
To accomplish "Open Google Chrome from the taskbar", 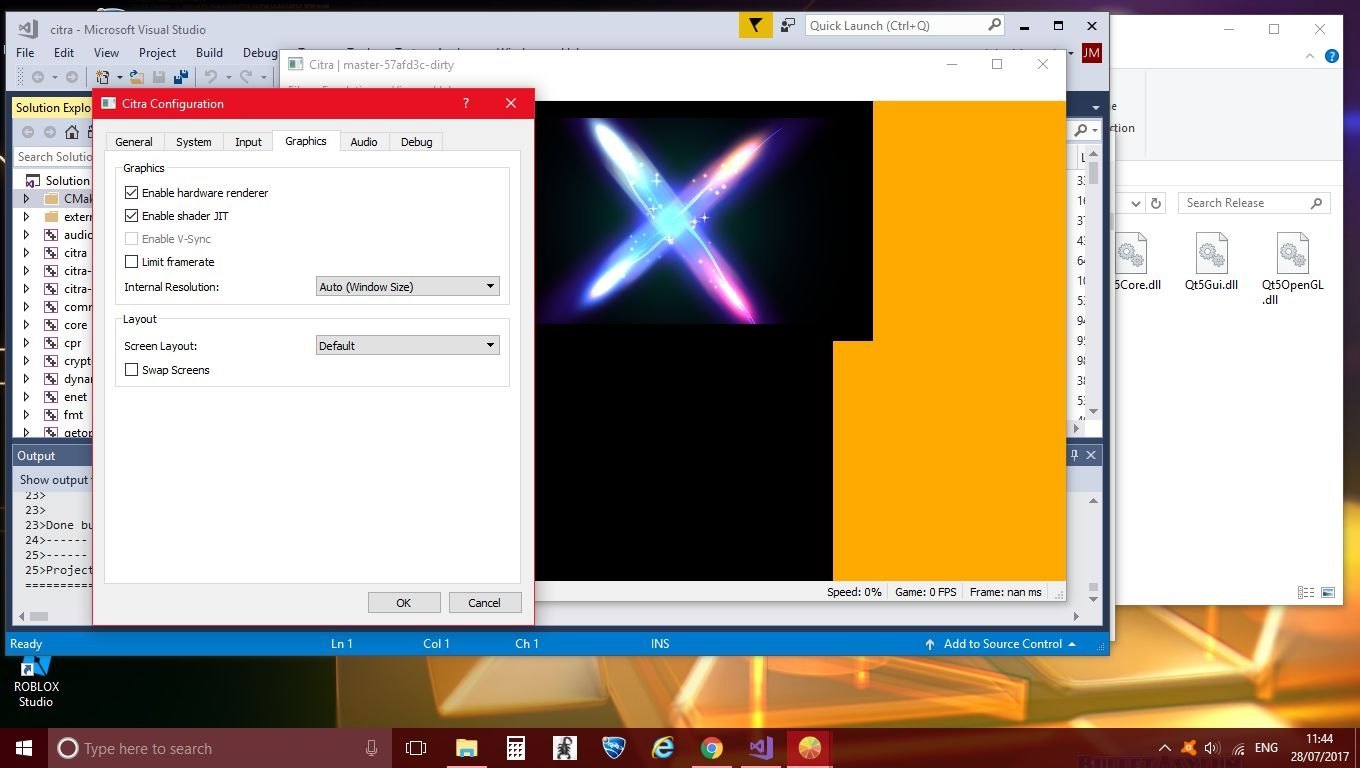I will click(x=712, y=748).
